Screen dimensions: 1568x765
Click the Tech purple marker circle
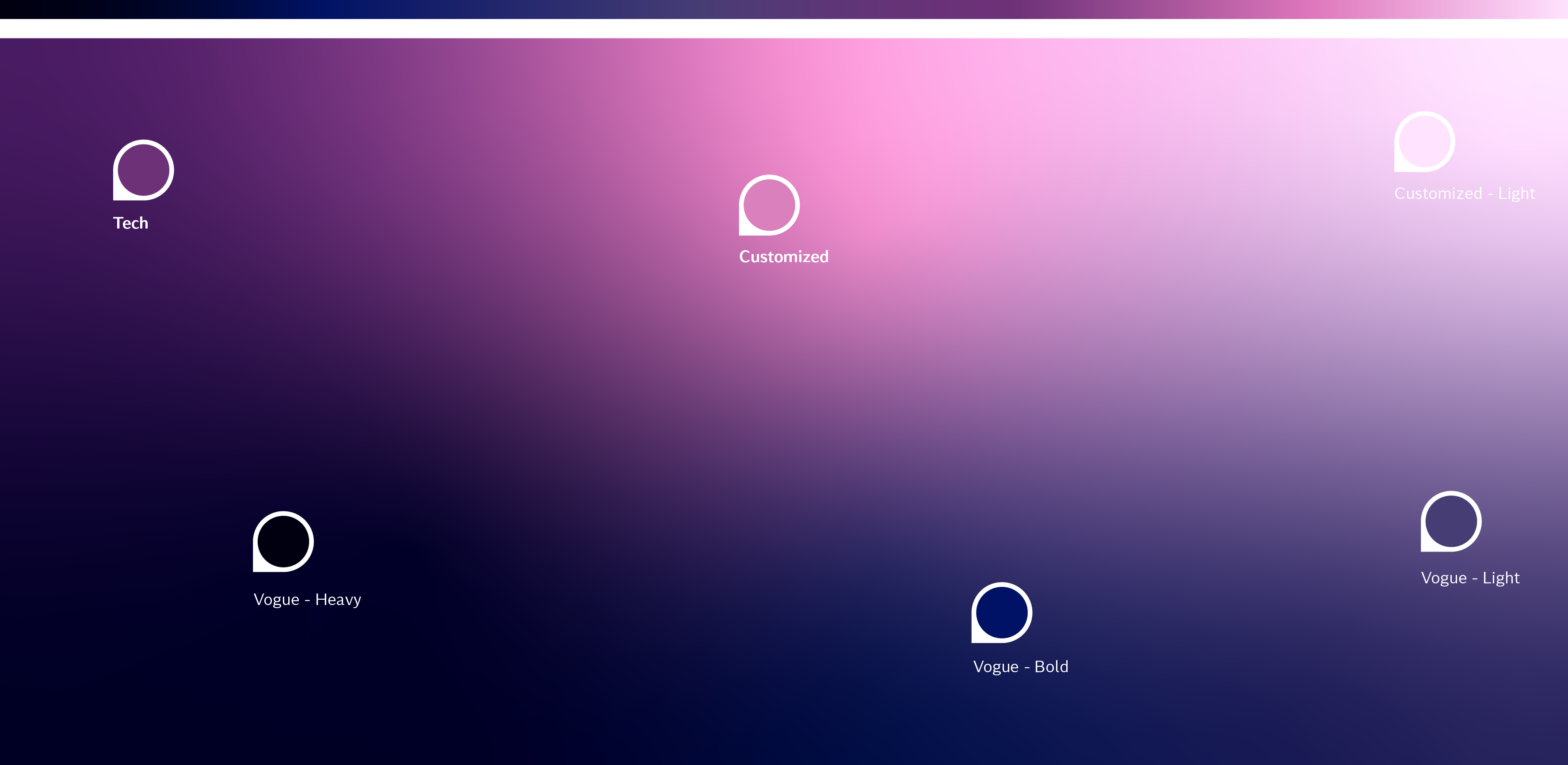coord(144,170)
